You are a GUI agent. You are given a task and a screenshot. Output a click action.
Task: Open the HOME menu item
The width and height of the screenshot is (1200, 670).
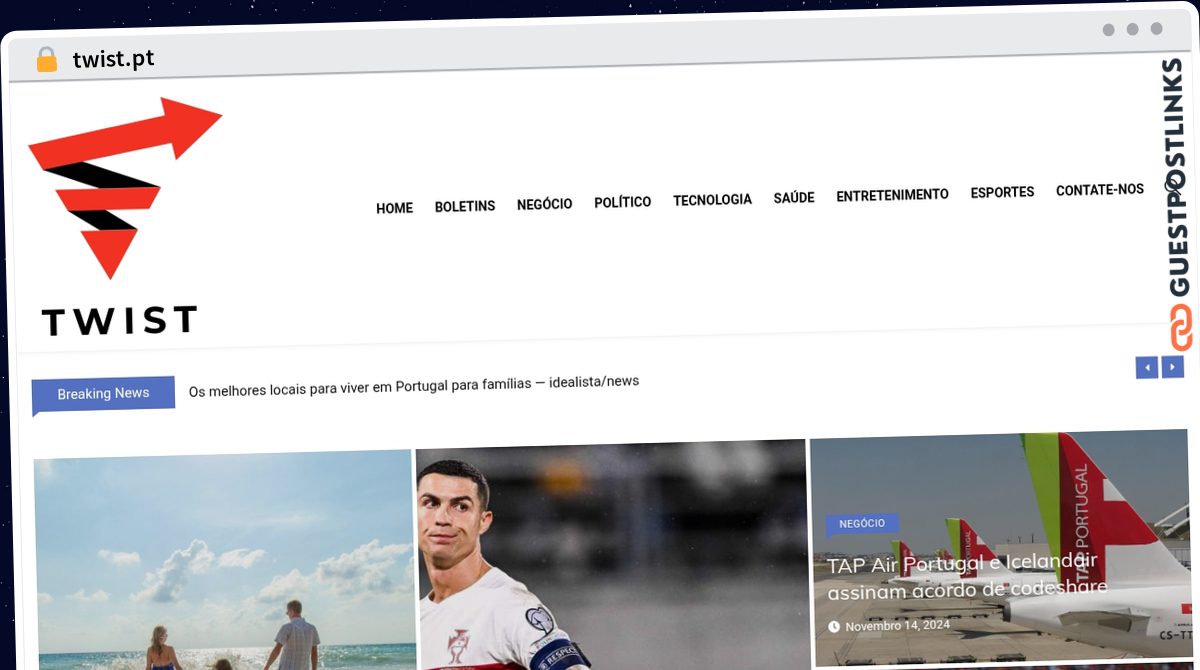[394, 208]
